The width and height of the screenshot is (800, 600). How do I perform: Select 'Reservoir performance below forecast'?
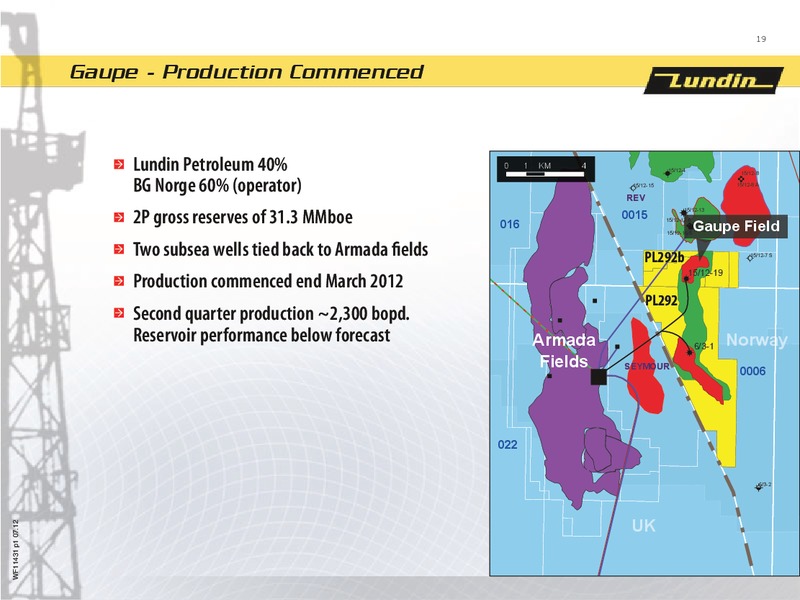262,335
